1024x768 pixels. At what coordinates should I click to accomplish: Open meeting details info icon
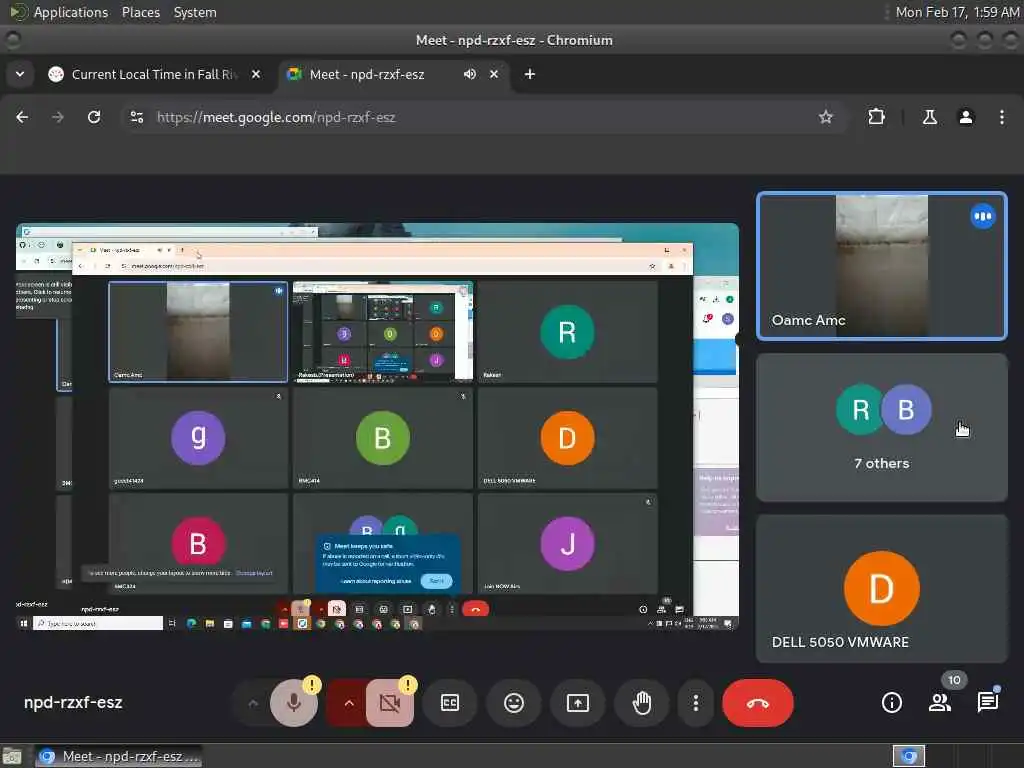tap(891, 703)
